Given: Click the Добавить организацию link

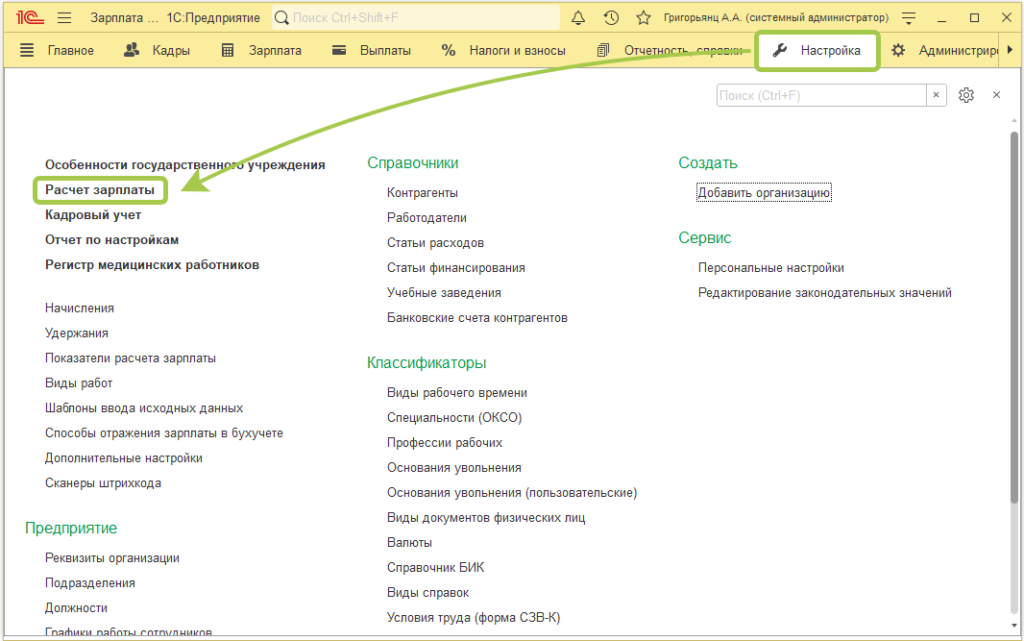Looking at the screenshot, I should click(x=764, y=193).
